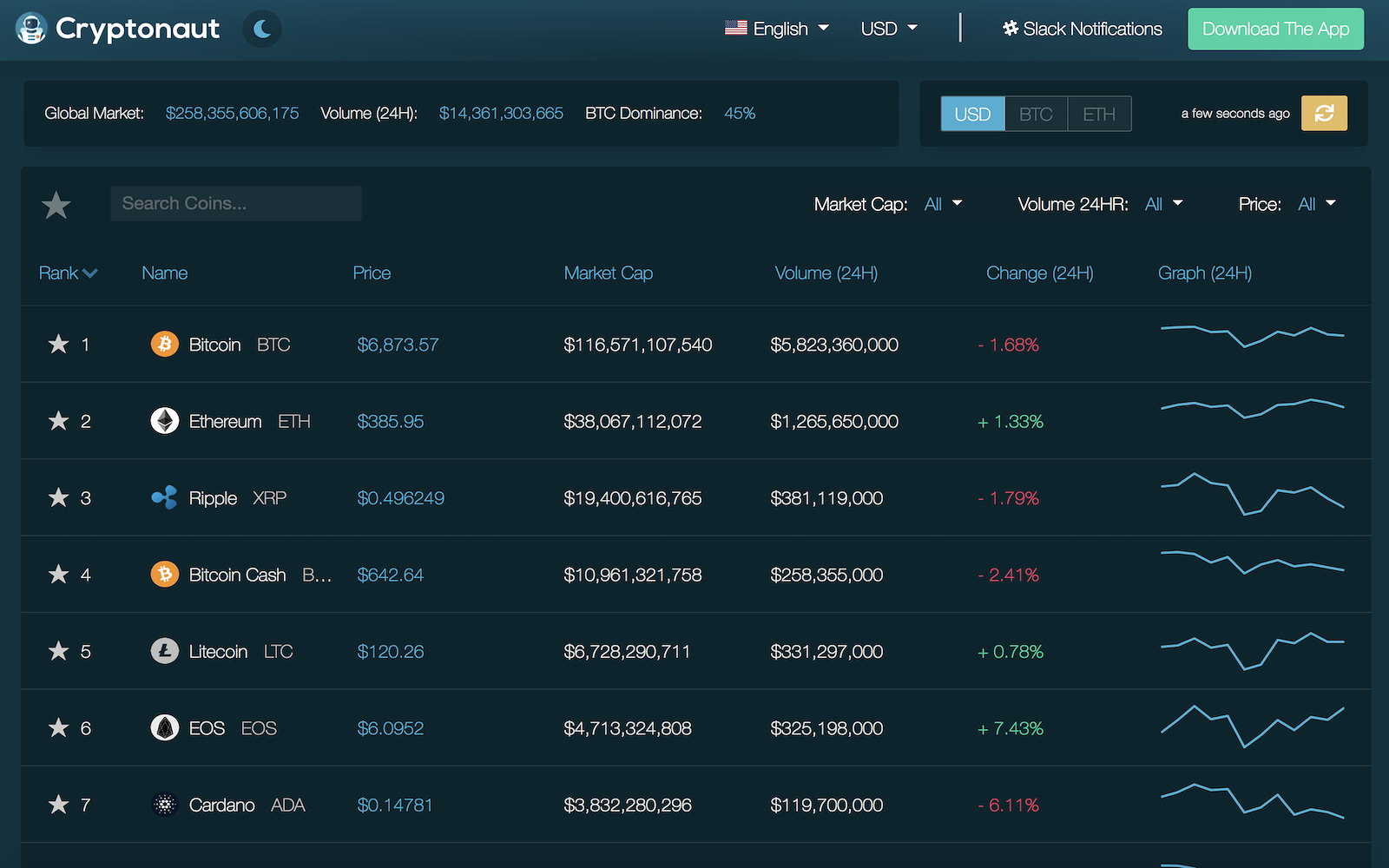Open the Bitcoin Cash name link
Screen dimensions: 1389x868
pyautogui.click(x=237, y=575)
